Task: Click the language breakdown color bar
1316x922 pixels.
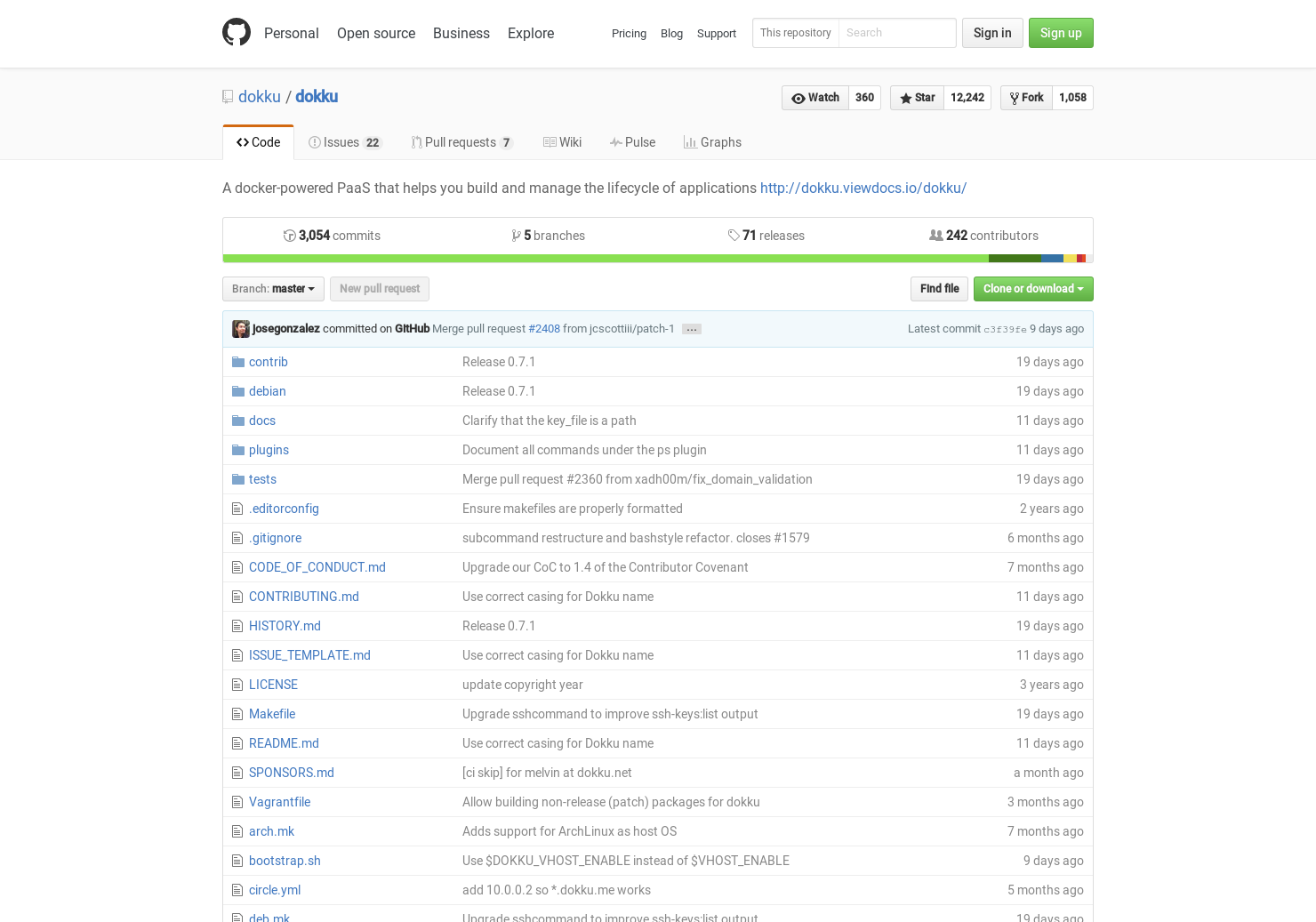Action: pos(658,259)
